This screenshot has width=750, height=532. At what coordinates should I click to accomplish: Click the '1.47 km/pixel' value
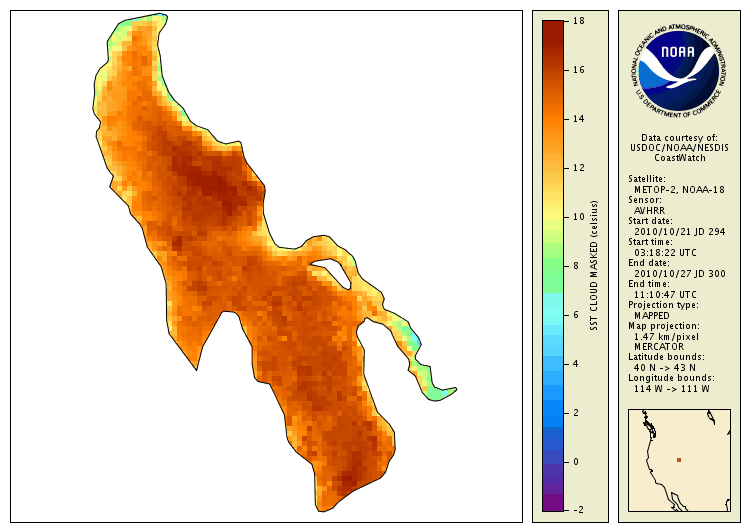(x=666, y=337)
